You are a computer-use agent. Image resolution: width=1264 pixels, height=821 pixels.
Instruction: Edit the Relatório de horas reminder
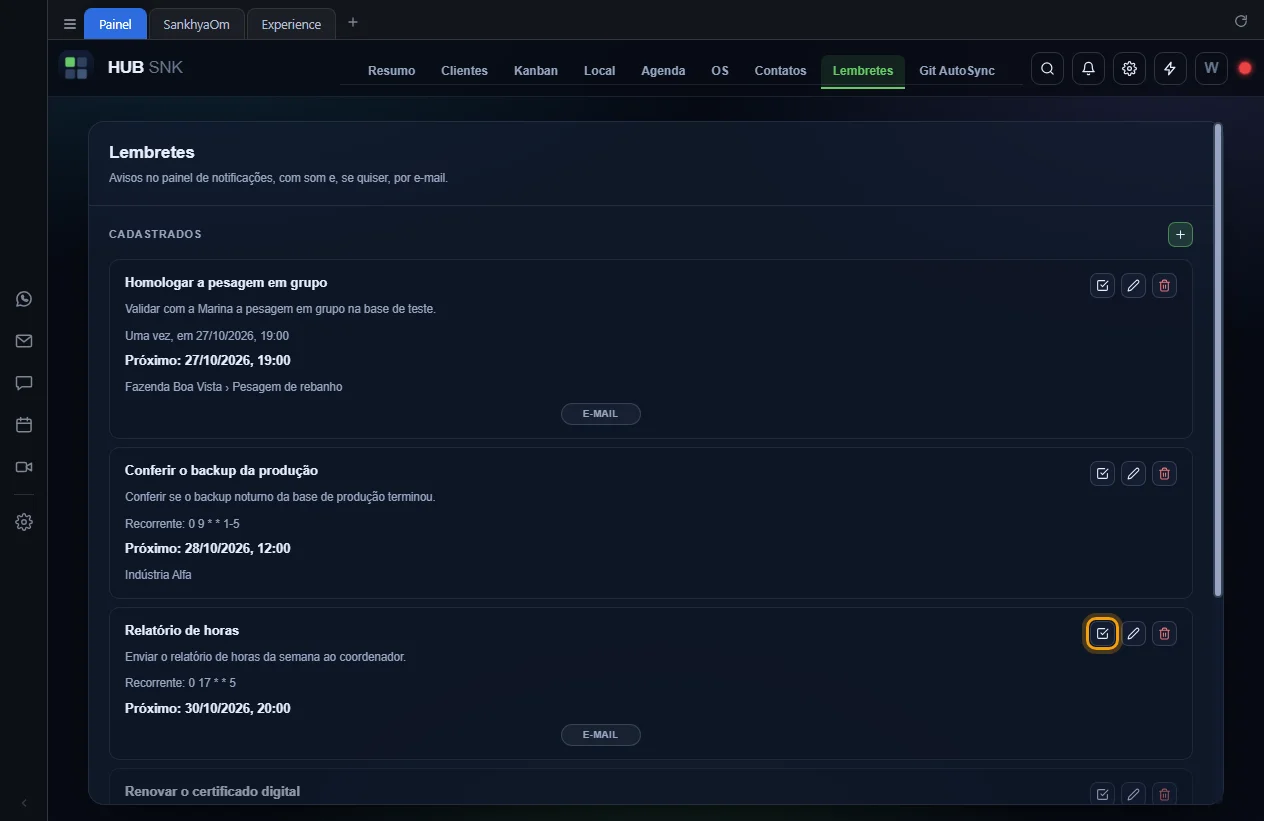[x=1133, y=634]
